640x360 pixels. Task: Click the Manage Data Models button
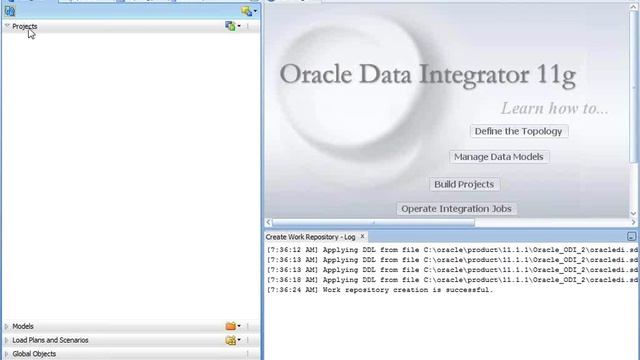point(499,157)
